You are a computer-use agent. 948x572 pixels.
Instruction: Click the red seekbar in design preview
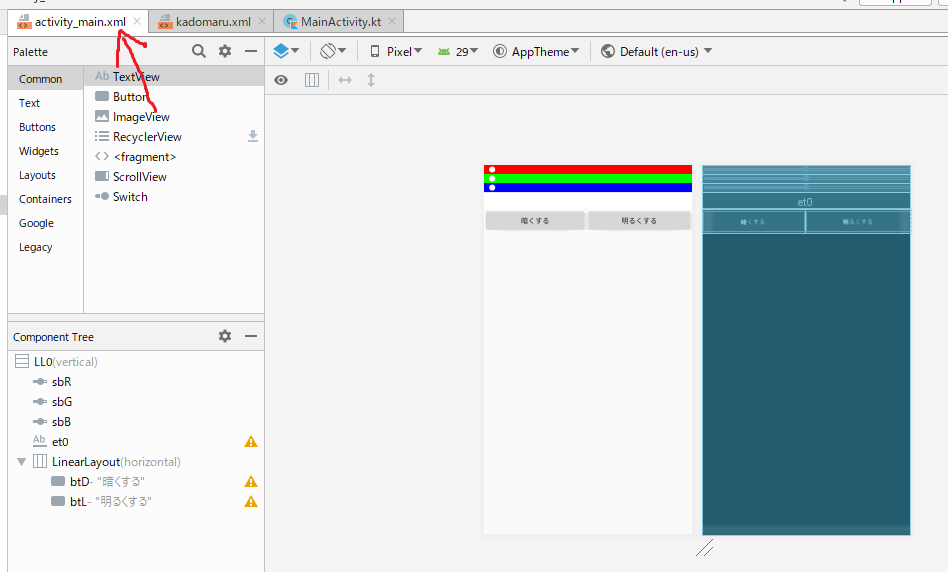588,169
